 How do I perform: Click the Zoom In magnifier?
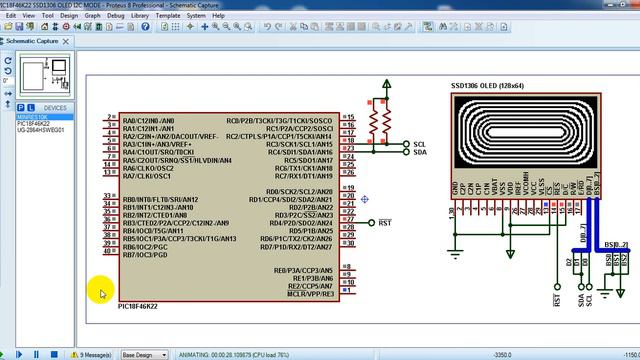click(216, 27)
